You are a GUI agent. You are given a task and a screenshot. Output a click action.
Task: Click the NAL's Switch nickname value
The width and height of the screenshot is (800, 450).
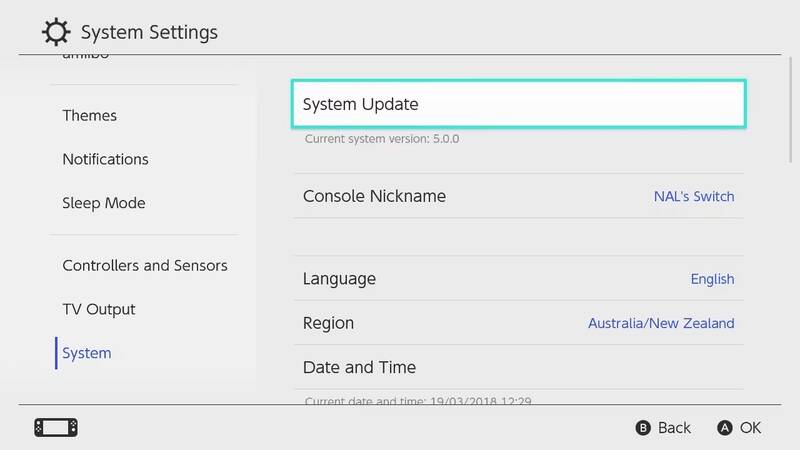pos(694,196)
